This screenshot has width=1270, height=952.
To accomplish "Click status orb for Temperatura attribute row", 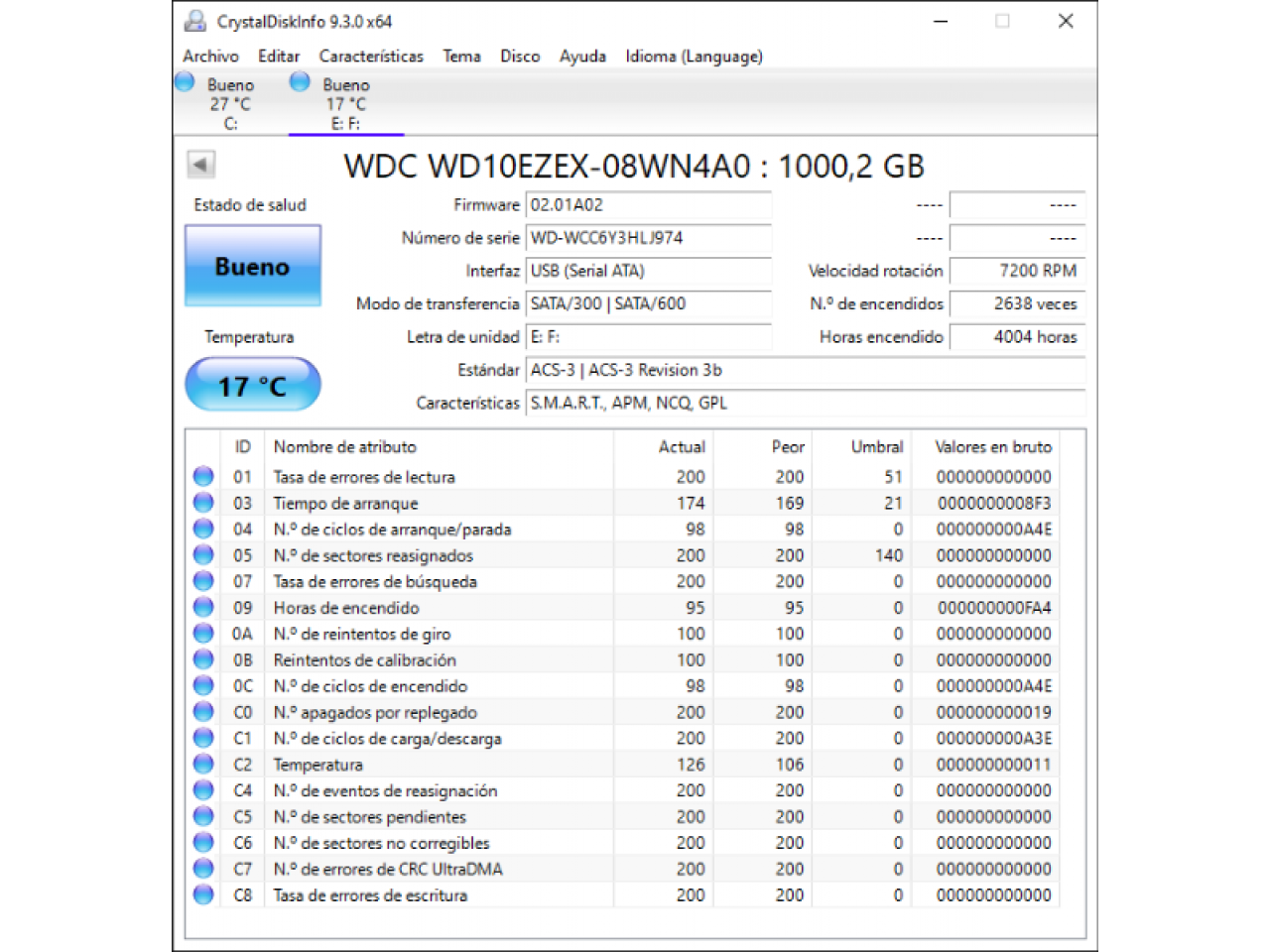I will tap(203, 764).
